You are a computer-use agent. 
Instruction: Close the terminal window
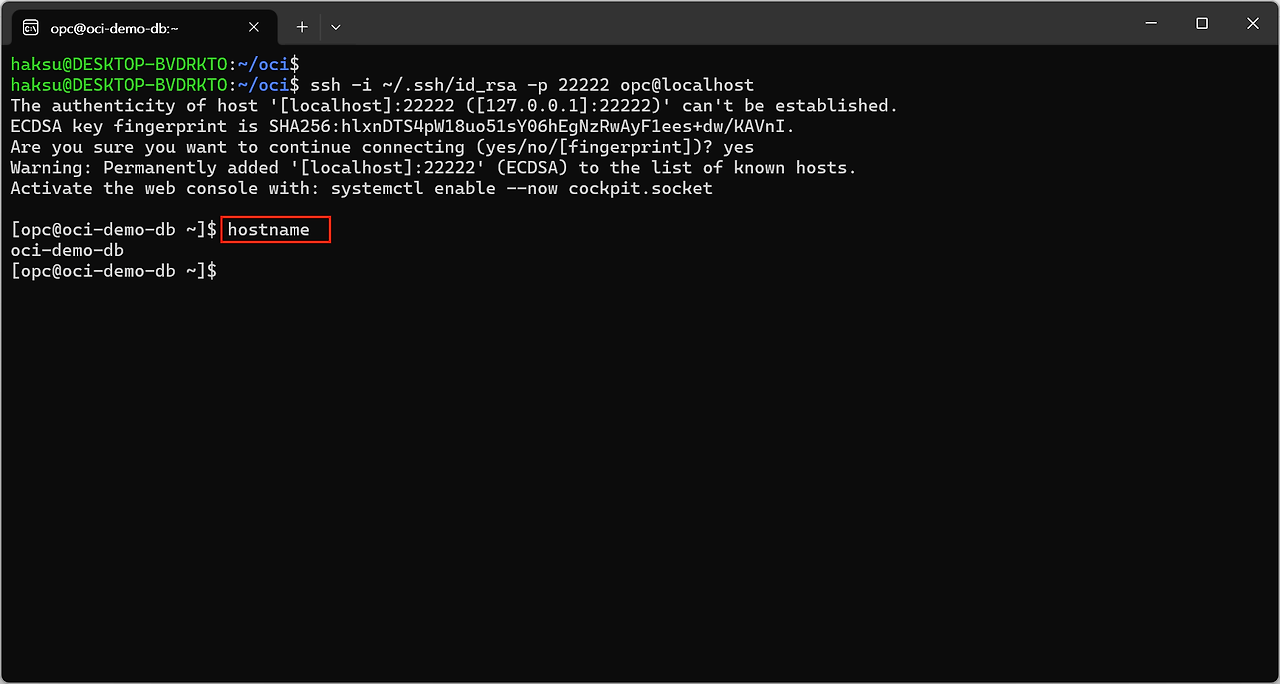1253,23
